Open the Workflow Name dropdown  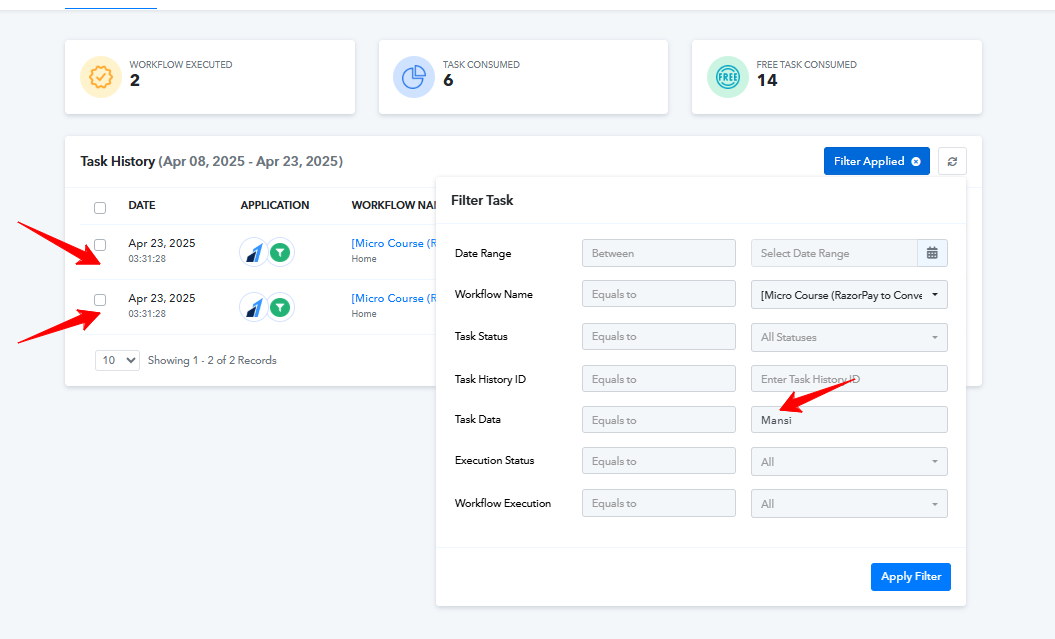[849, 295]
